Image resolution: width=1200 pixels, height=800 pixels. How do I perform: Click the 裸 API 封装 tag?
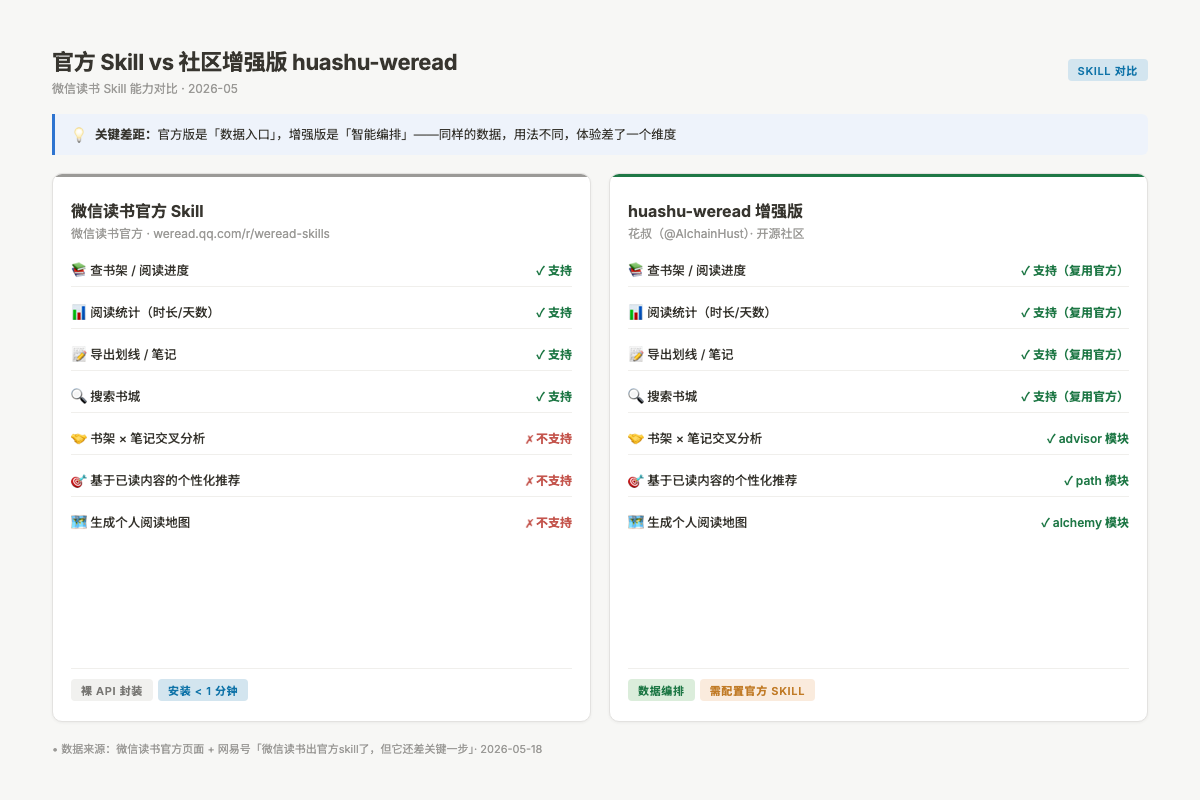pos(112,691)
